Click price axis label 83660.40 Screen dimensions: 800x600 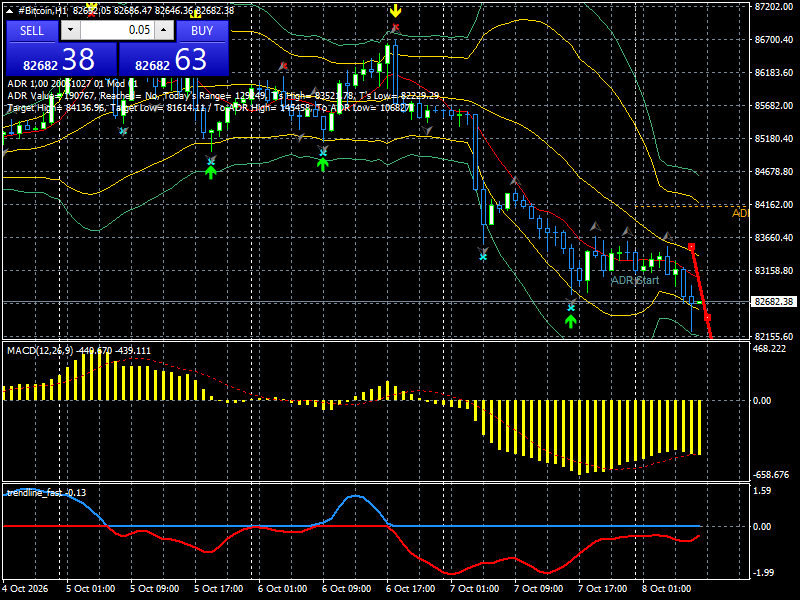pyautogui.click(x=774, y=237)
